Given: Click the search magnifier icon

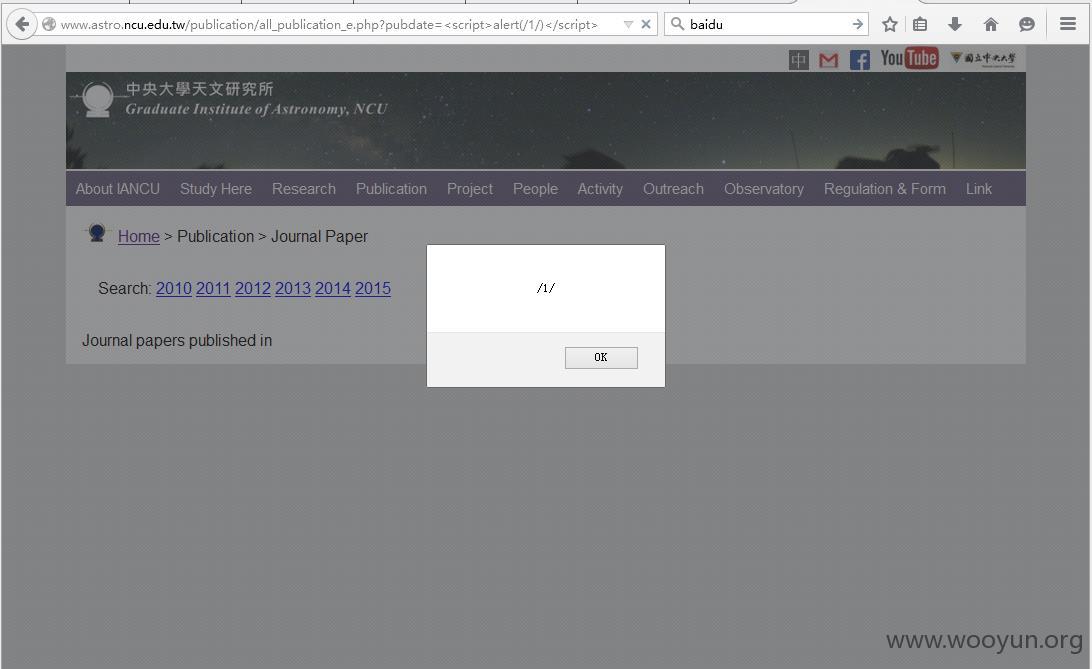Looking at the screenshot, I should tap(677, 24).
